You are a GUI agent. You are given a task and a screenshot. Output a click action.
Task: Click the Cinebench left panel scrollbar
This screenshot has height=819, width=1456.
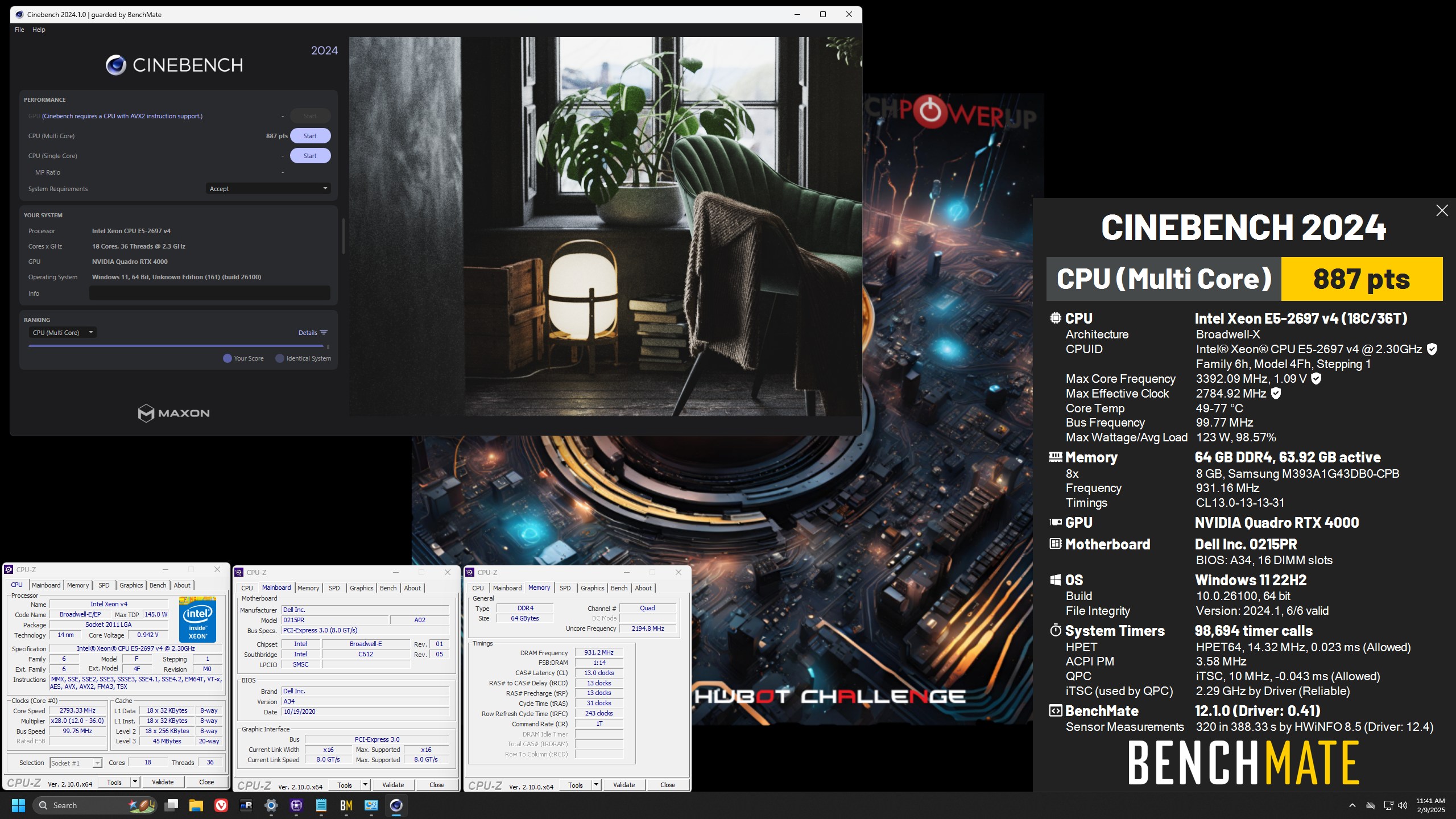click(343, 236)
